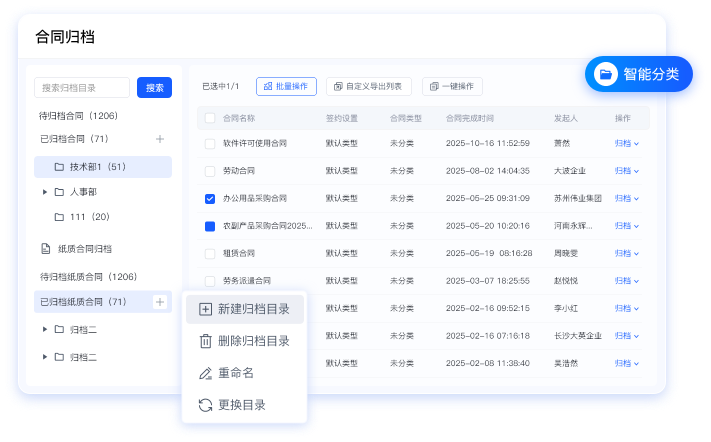Image resolution: width=711 pixels, height=442 pixels.
Task: Check the 软件许可使用合同 row checkbox
Action: pos(210,143)
